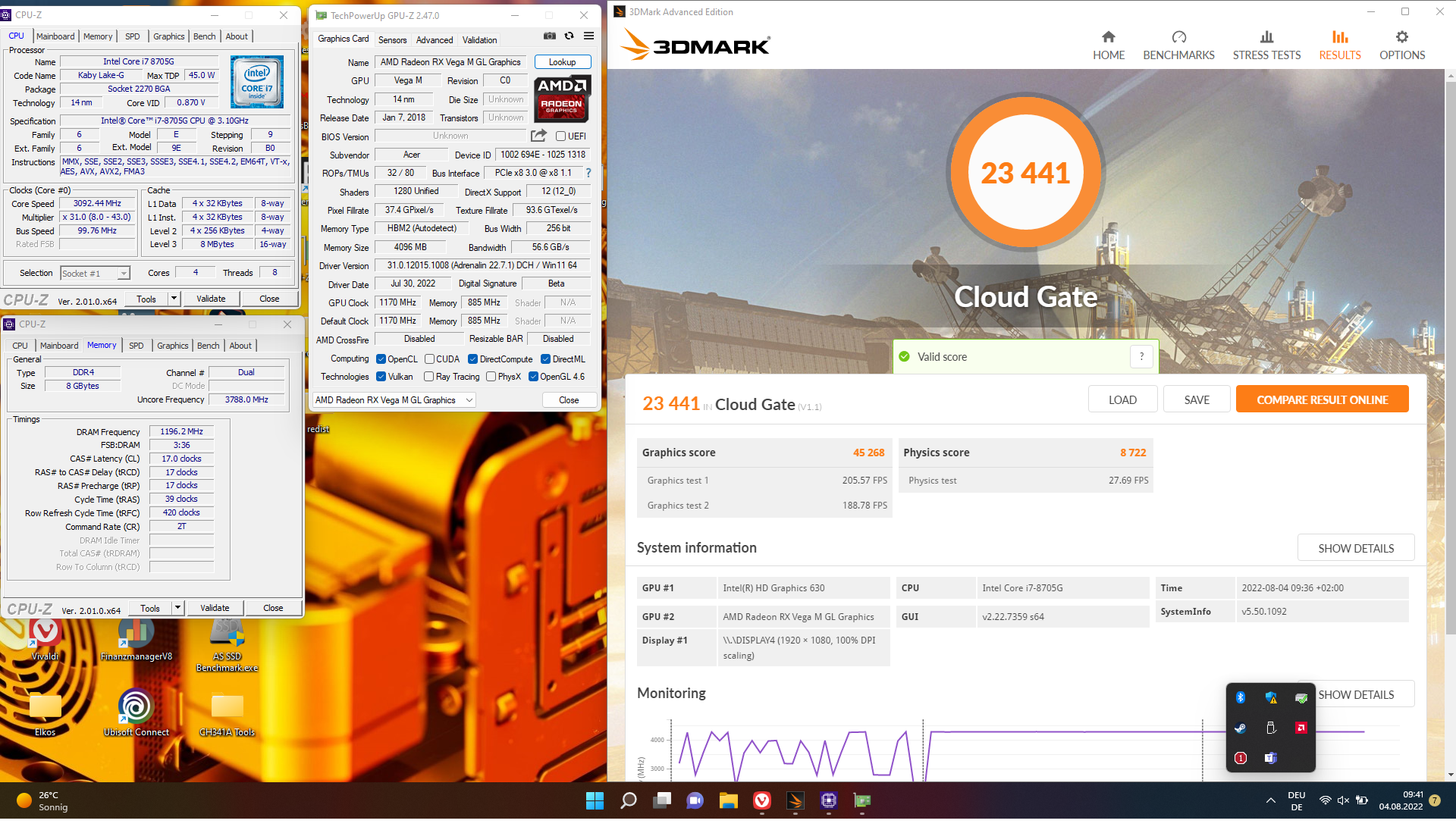Open Advanced tab in GPU-Z
Image resolution: width=1456 pixels, height=830 pixels.
click(434, 40)
